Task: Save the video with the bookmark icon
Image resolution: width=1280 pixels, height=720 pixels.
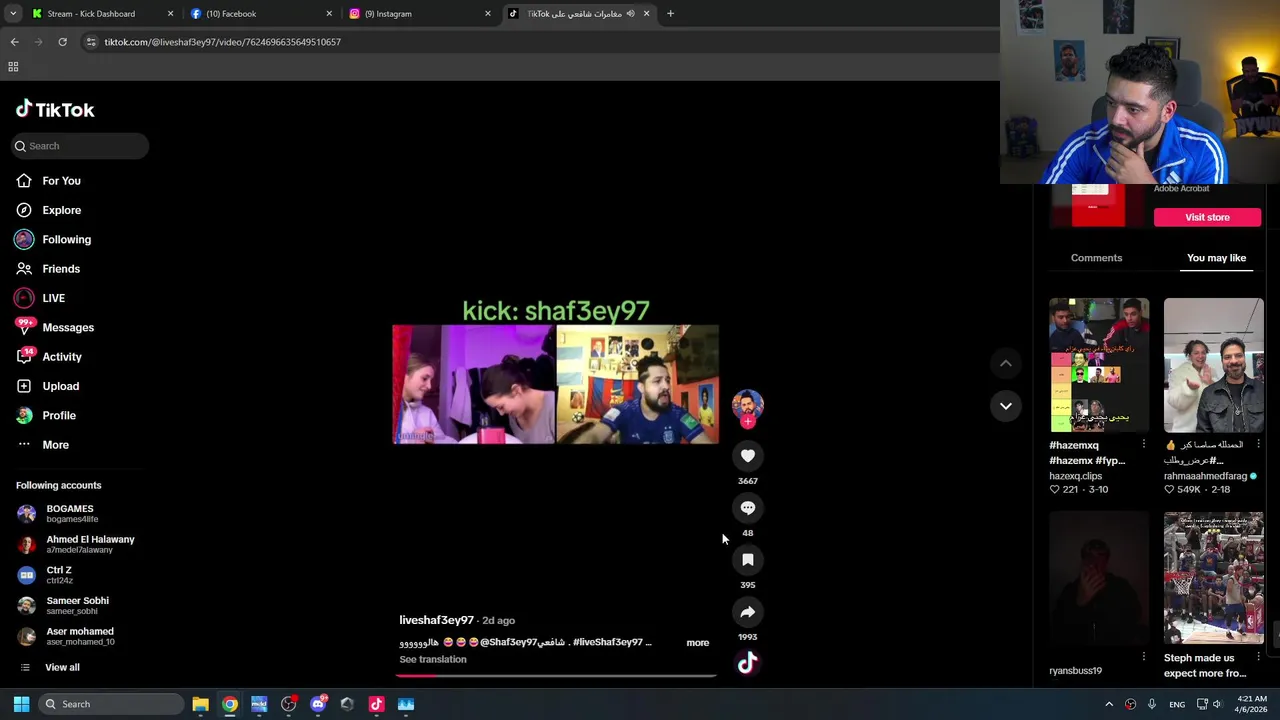Action: coord(747,560)
